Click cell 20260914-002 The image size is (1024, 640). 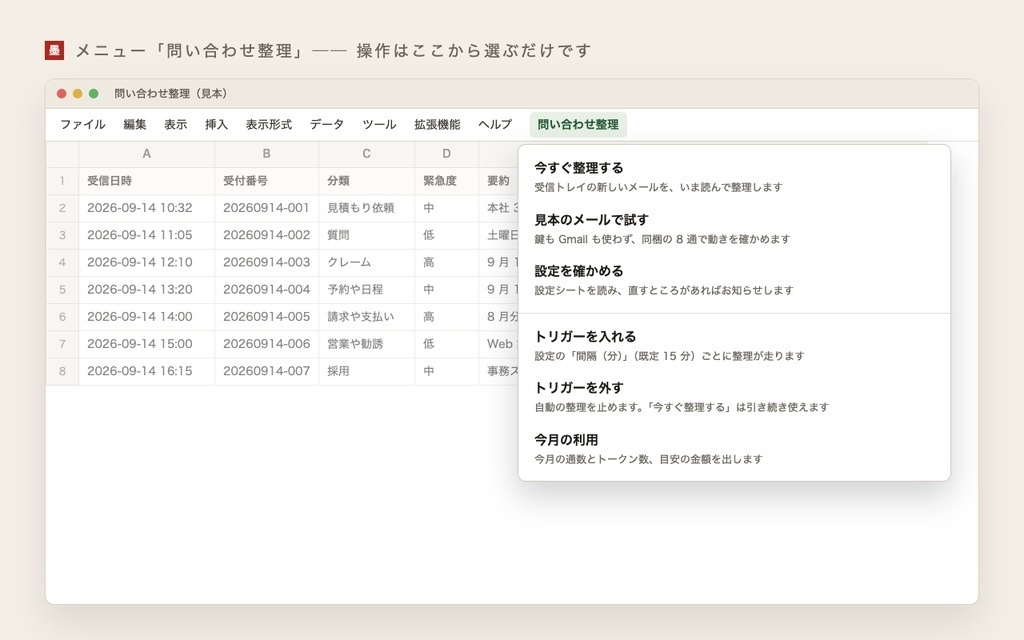tap(266, 235)
